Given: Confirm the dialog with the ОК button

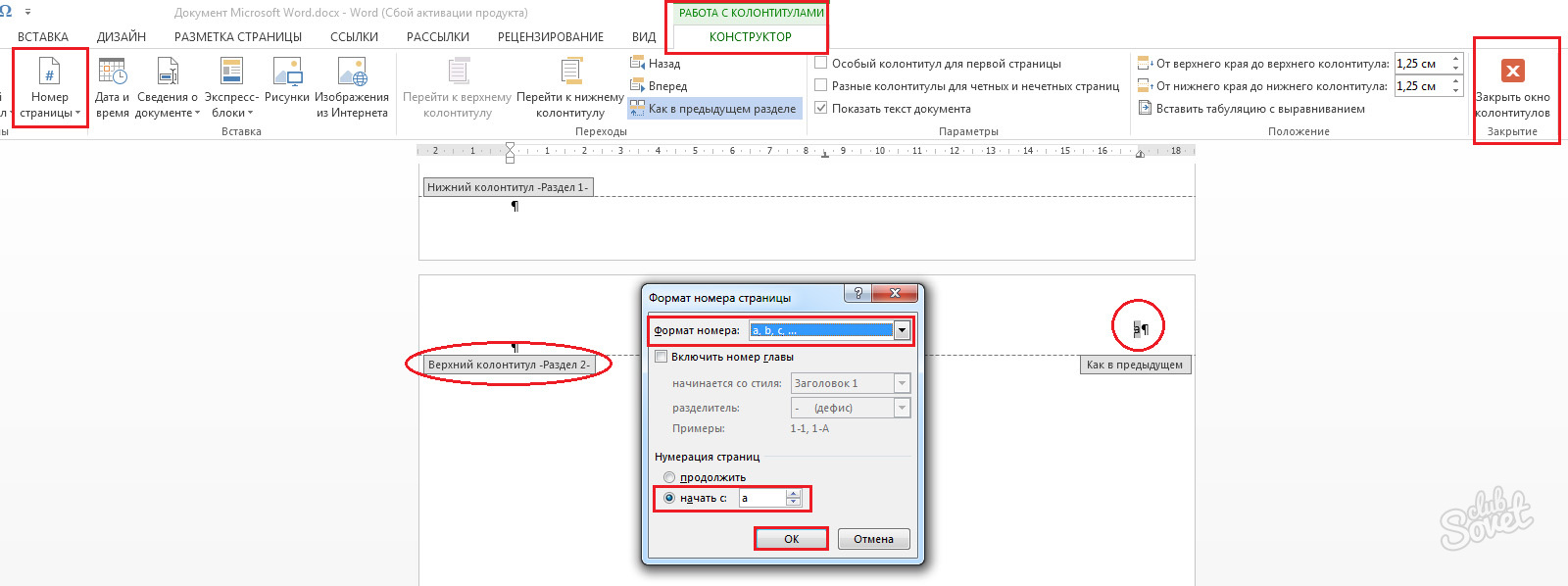Looking at the screenshot, I should coord(791,539).
